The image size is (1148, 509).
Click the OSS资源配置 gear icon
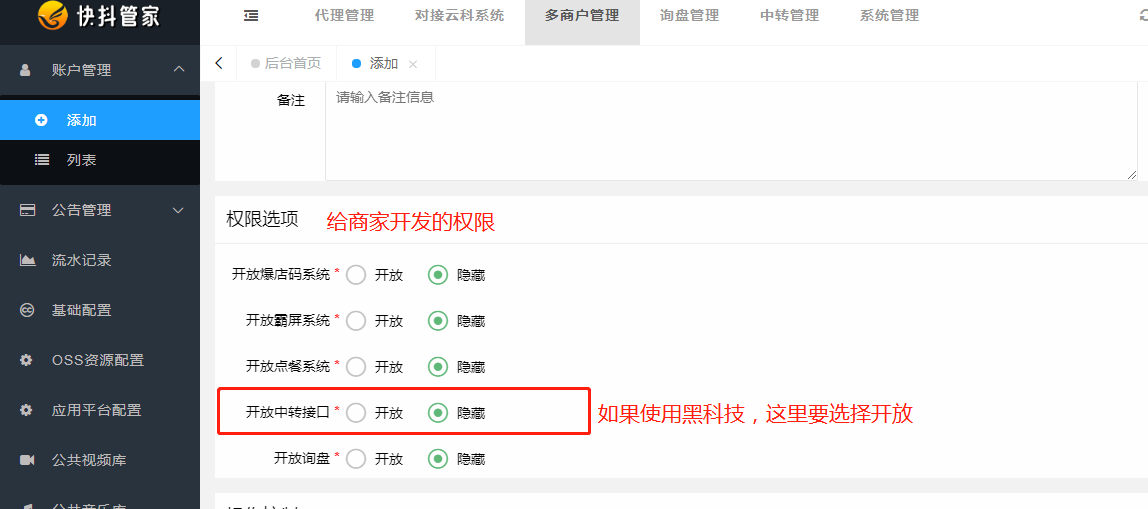coord(26,360)
